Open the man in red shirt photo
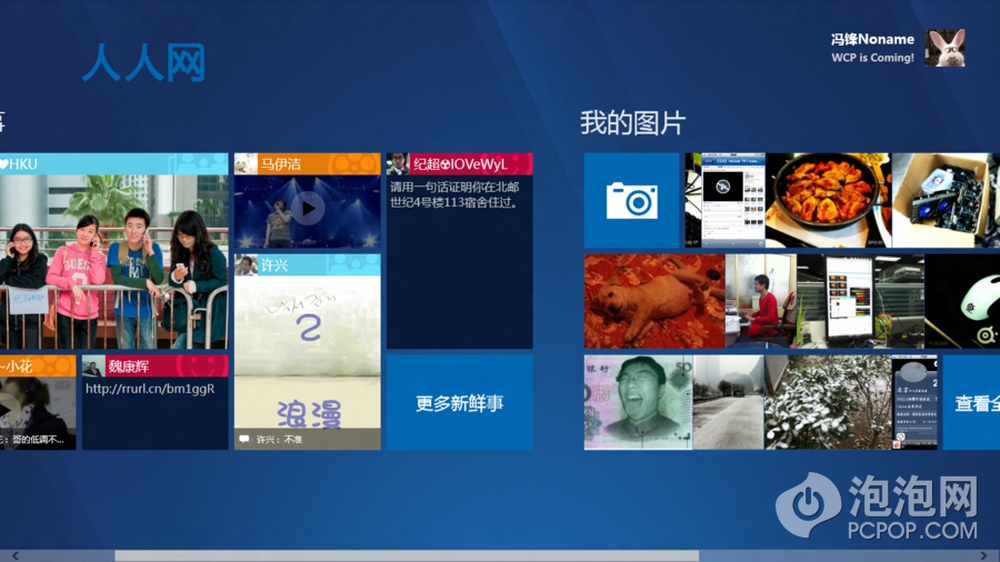 761,301
